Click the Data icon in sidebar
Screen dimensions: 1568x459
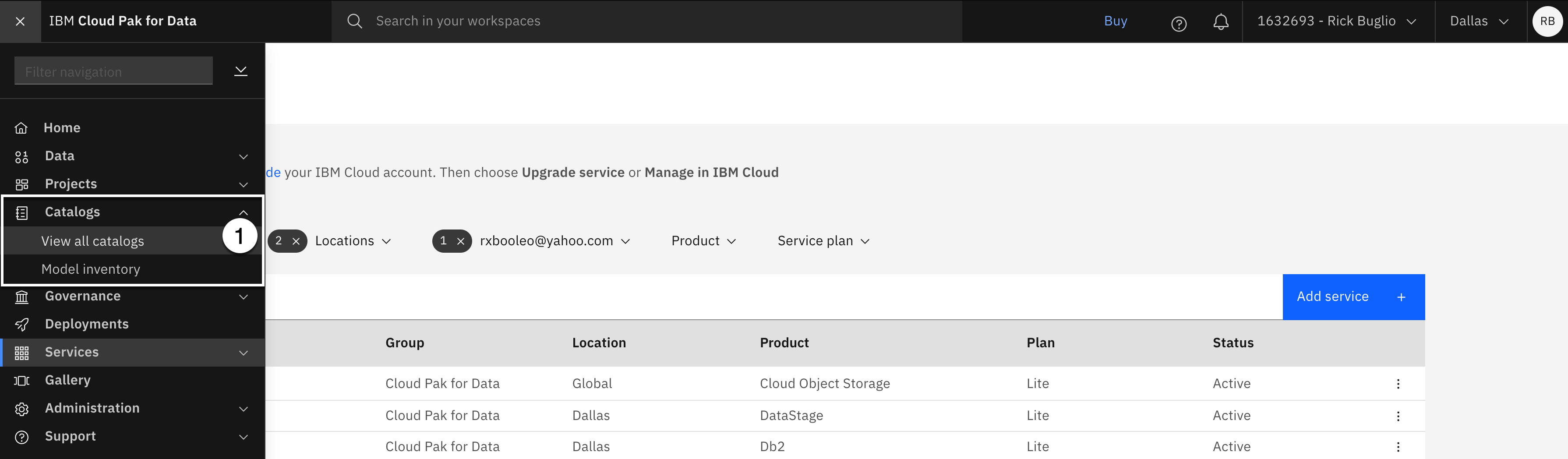[21, 157]
